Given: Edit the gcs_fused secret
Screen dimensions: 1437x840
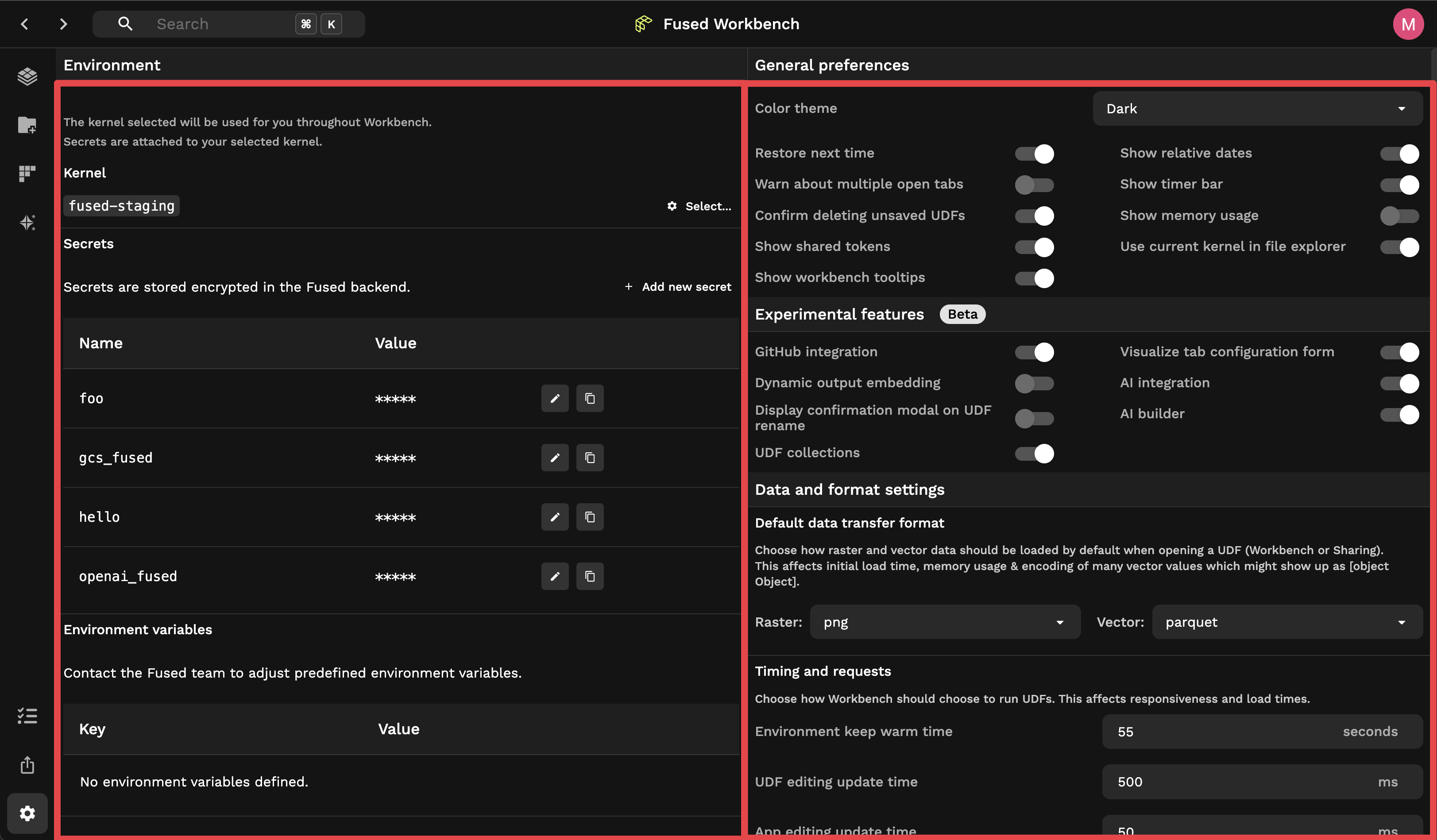Looking at the screenshot, I should [x=555, y=458].
